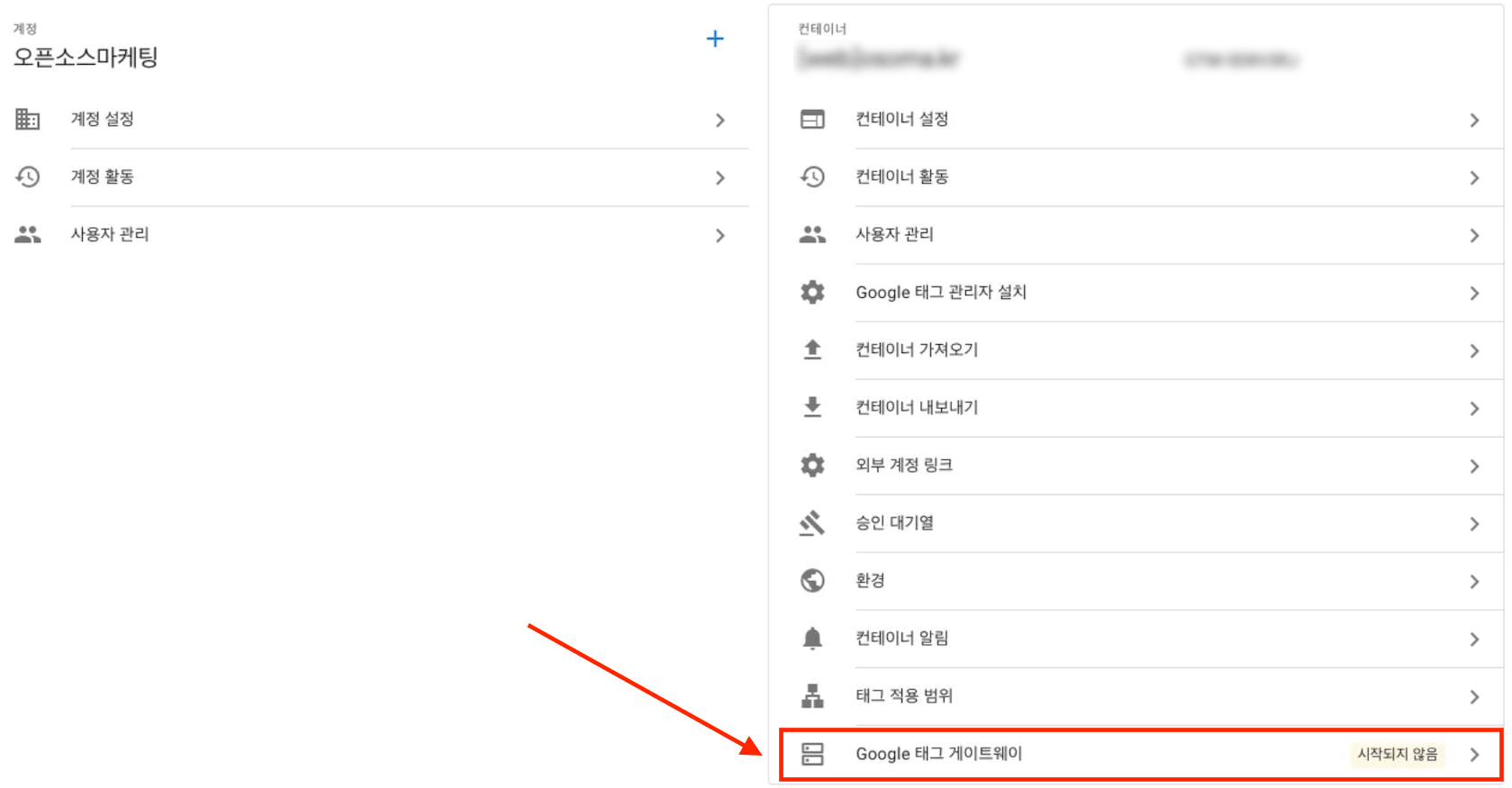Image resolution: width=1512 pixels, height=788 pixels.
Task: Click the window icon beside 컨테이너 설정
Action: pos(812,119)
